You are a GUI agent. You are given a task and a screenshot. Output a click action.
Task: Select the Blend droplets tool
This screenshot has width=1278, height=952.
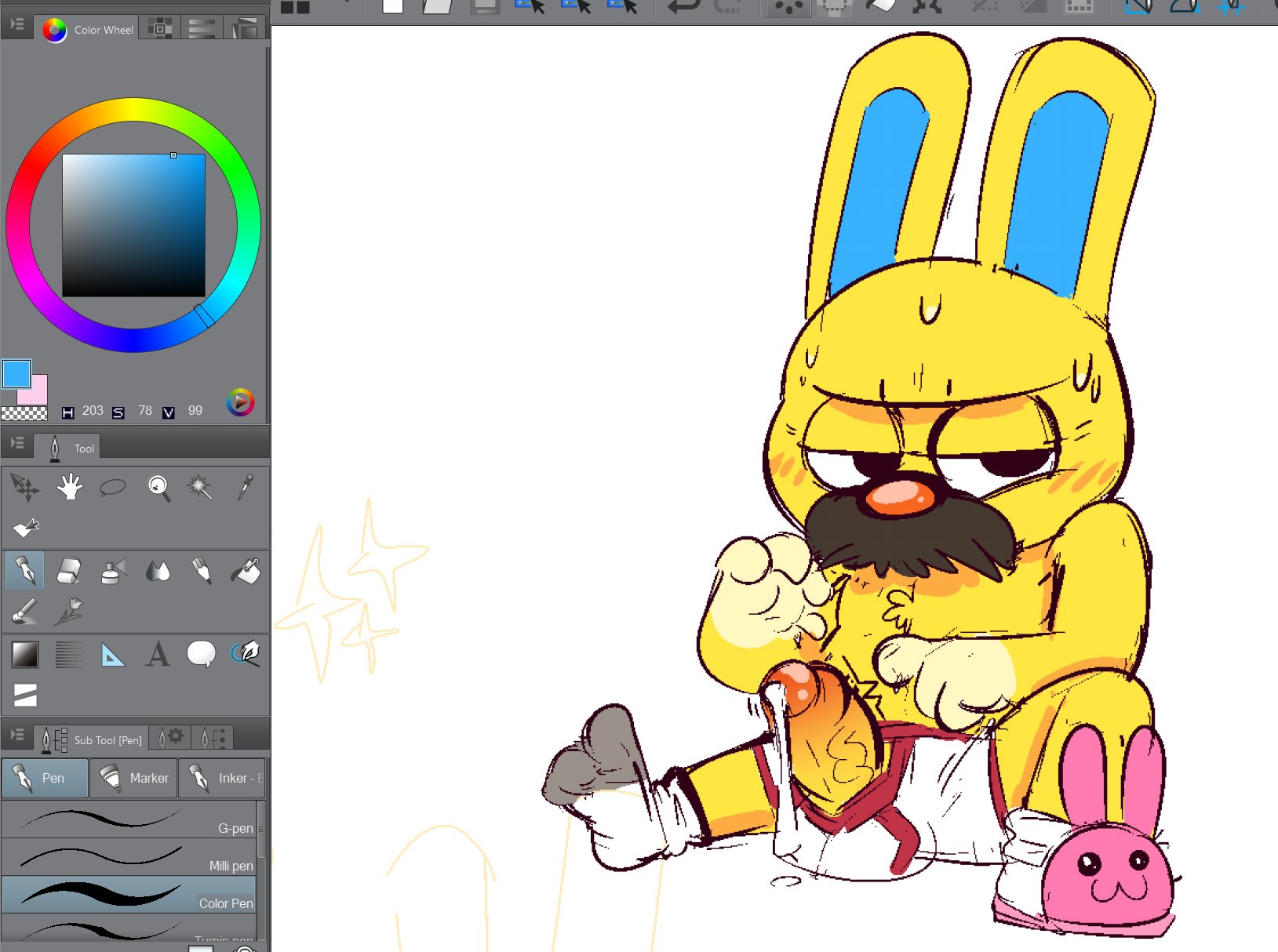tap(158, 571)
